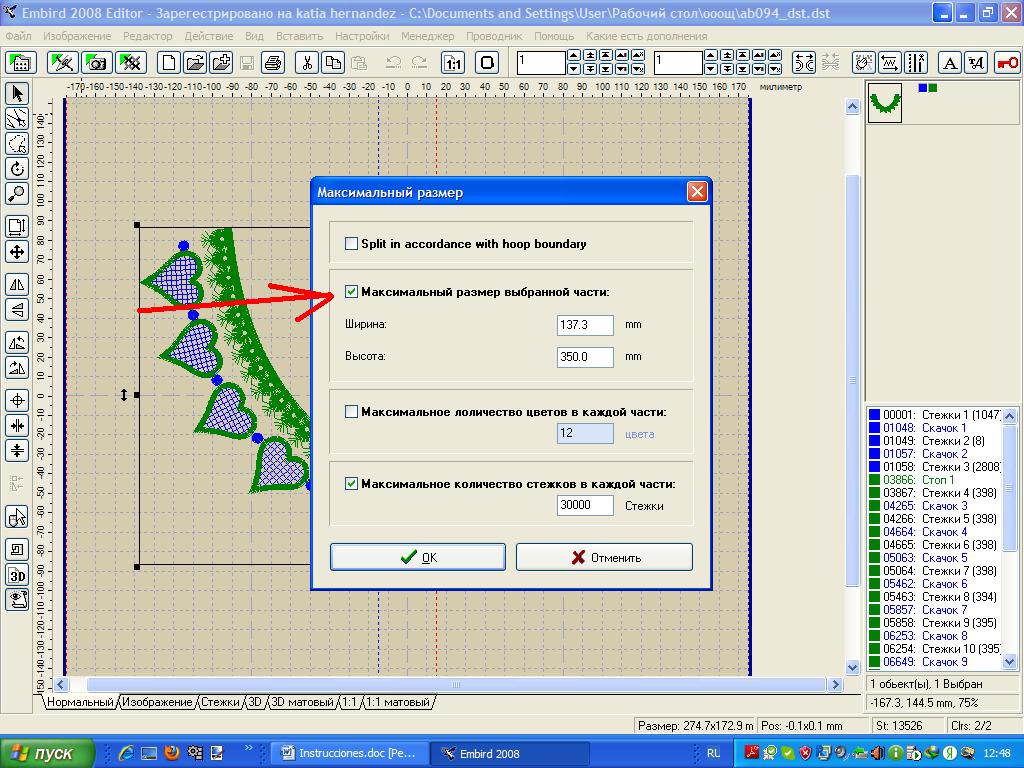
Task: Switch to the Стежки view tab
Action: [220, 703]
